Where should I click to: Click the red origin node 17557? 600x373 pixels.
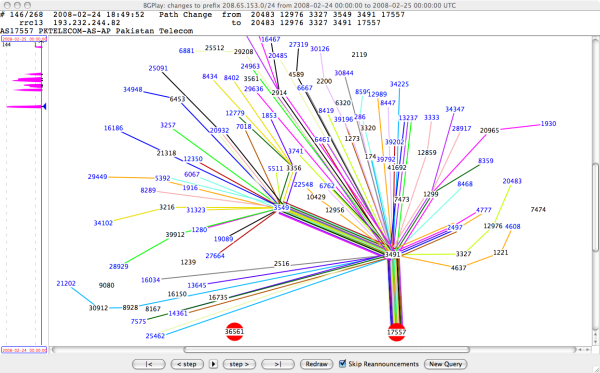click(x=396, y=332)
